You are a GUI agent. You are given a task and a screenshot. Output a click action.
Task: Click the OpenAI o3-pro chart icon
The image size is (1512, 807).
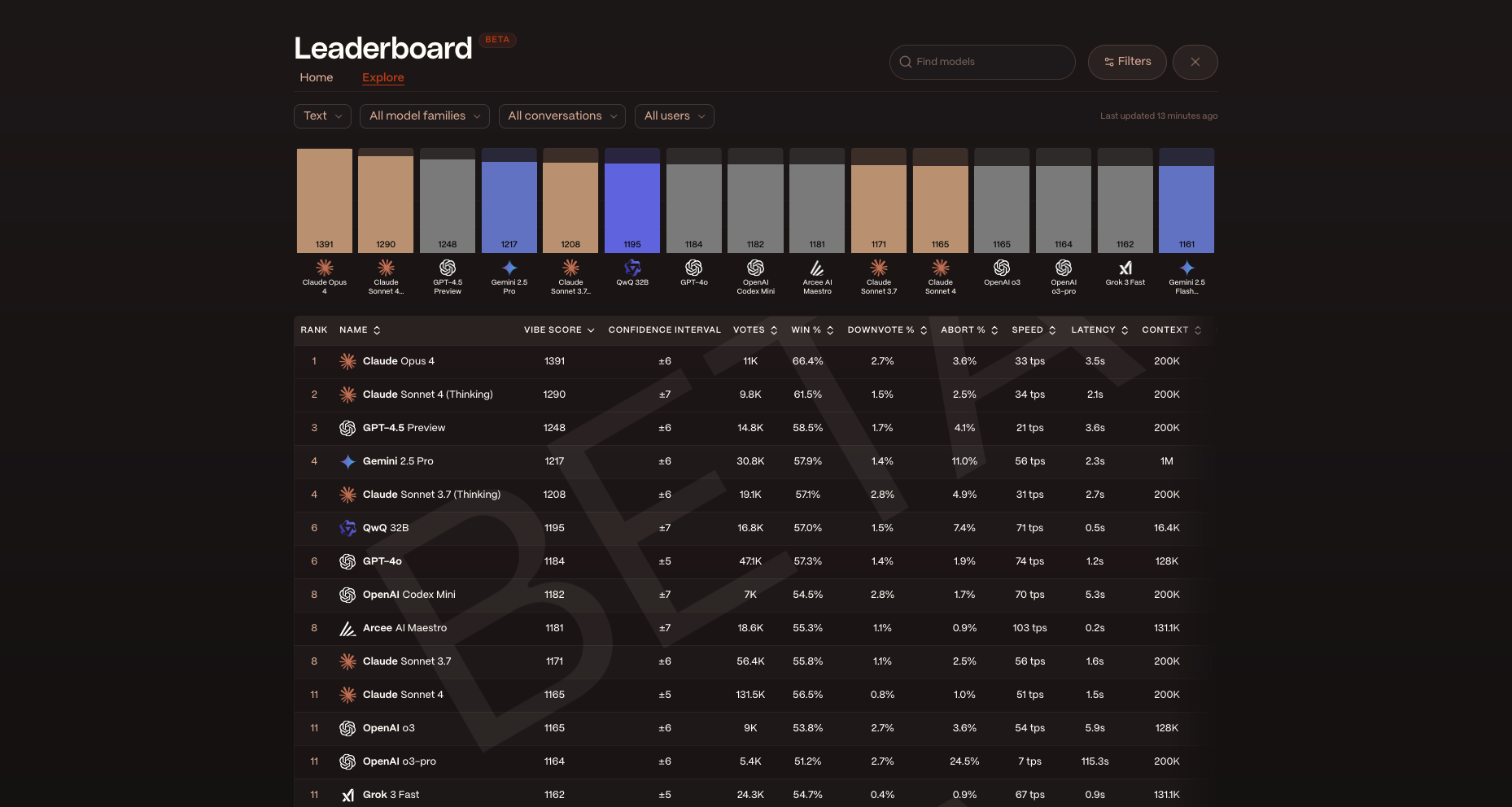coord(1064,268)
